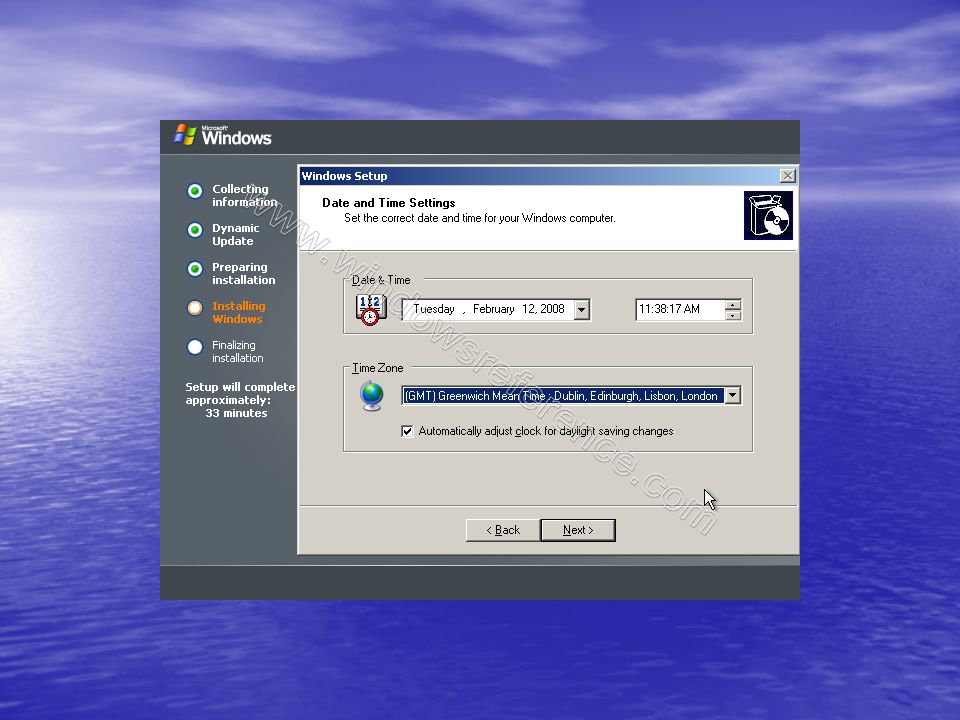Click the Collecting information label

[244, 195]
